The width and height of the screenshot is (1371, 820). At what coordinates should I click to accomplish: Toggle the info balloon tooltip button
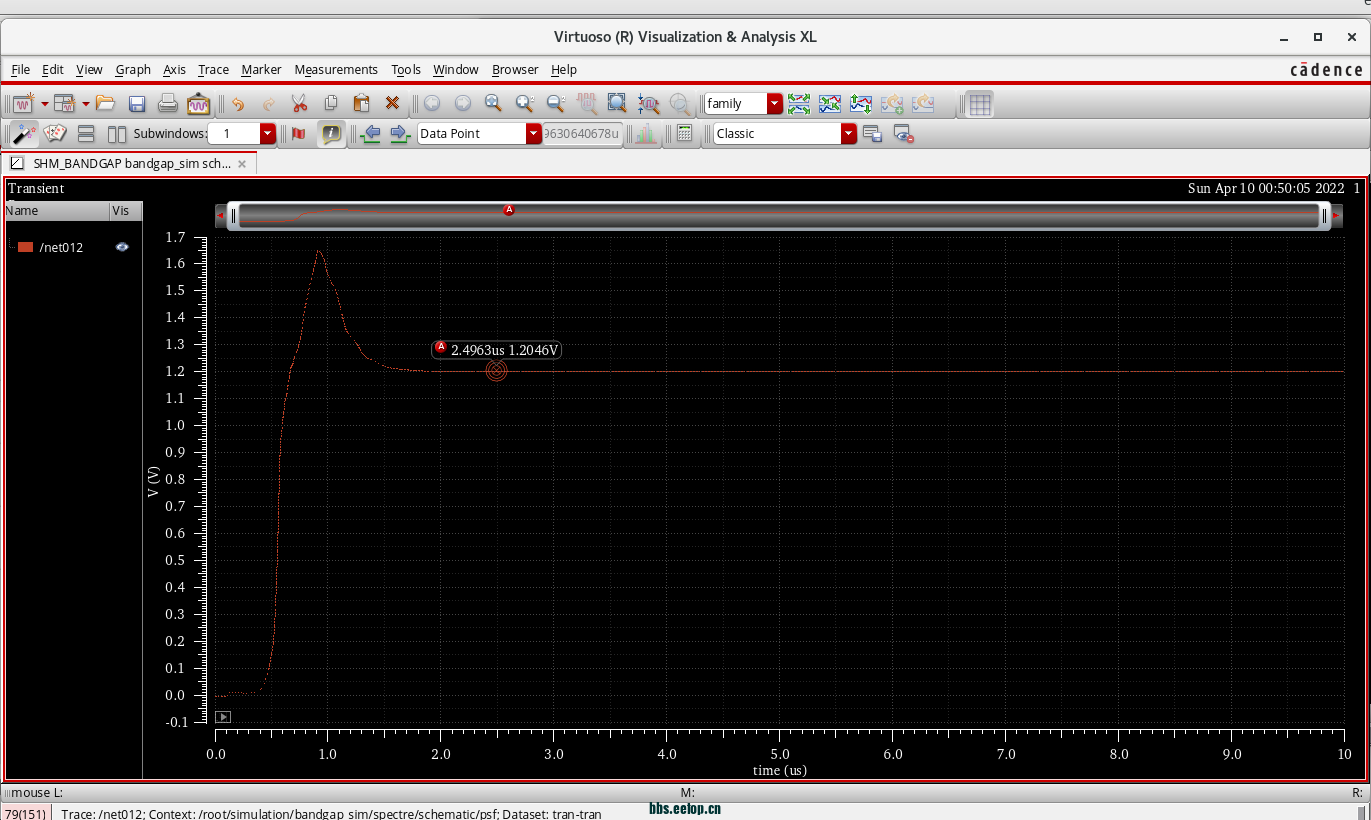click(x=331, y=133)
